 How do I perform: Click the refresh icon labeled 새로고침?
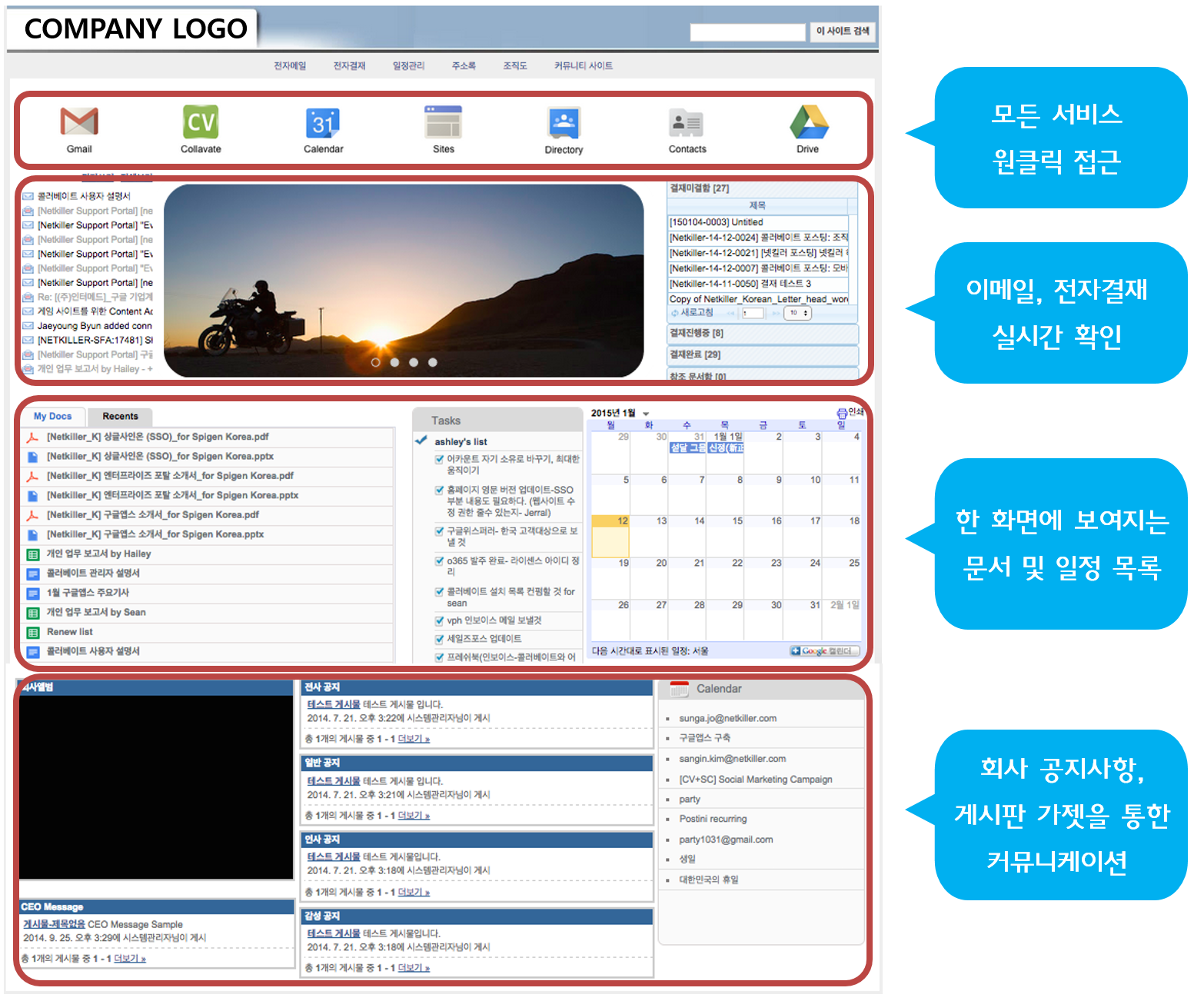pyautogui.click(x=674, y=313)
